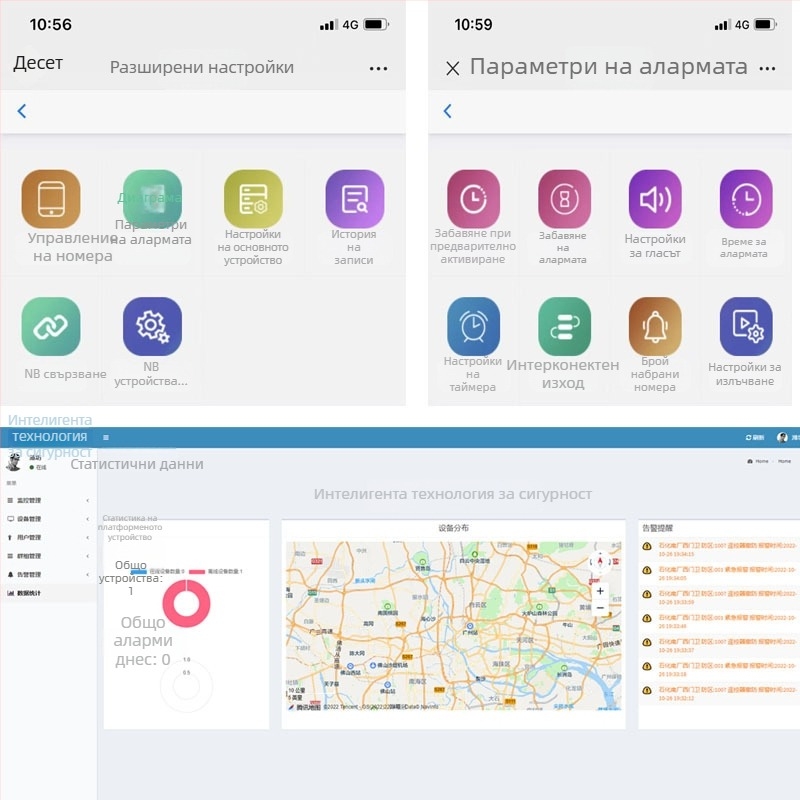
Task: Open Настройки на основното устройство icon
Action: tap(253, 198)
